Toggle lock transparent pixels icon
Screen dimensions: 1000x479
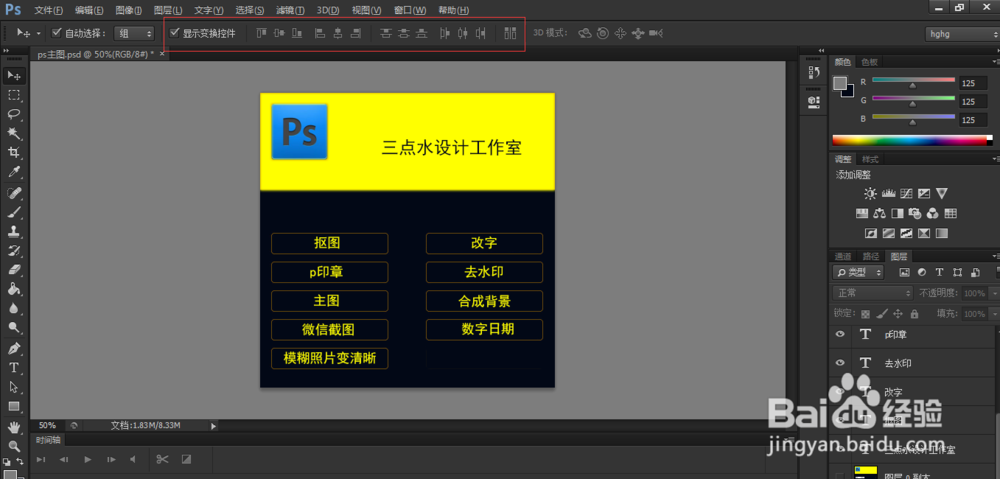pyautogui.click(x=865, y=314)
